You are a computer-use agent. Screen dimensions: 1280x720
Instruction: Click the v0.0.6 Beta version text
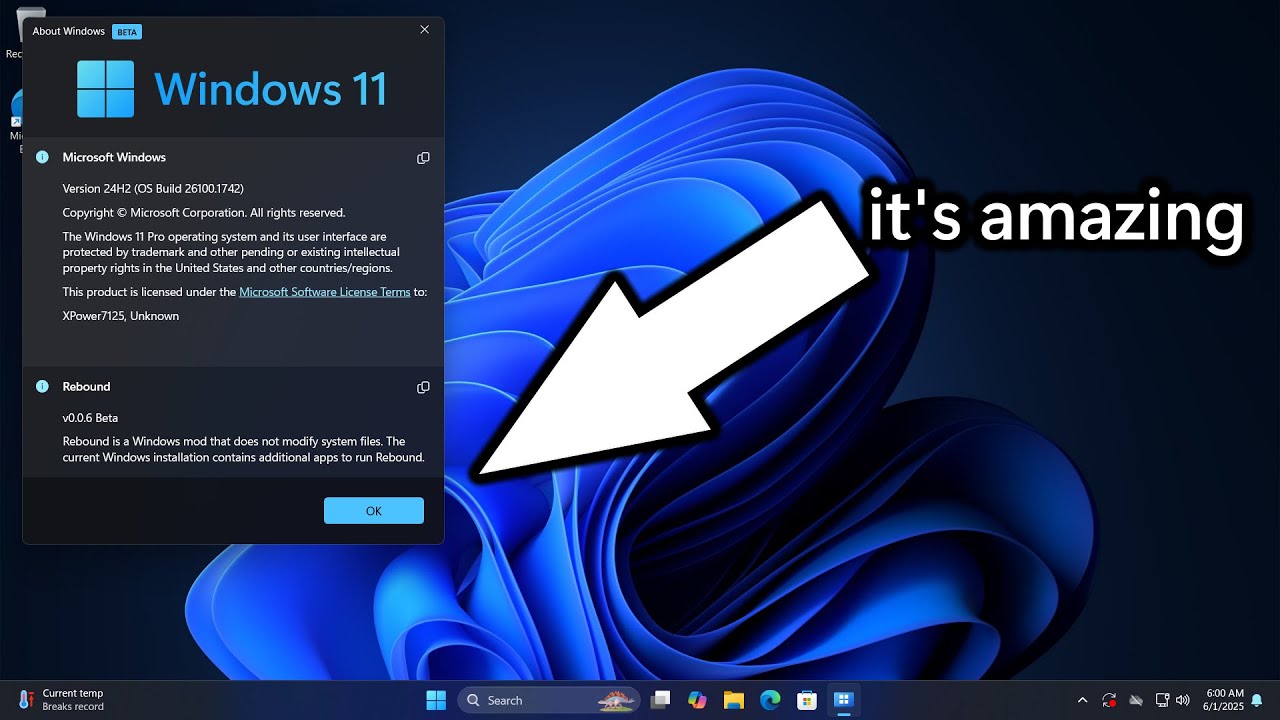tap(90, 418)
